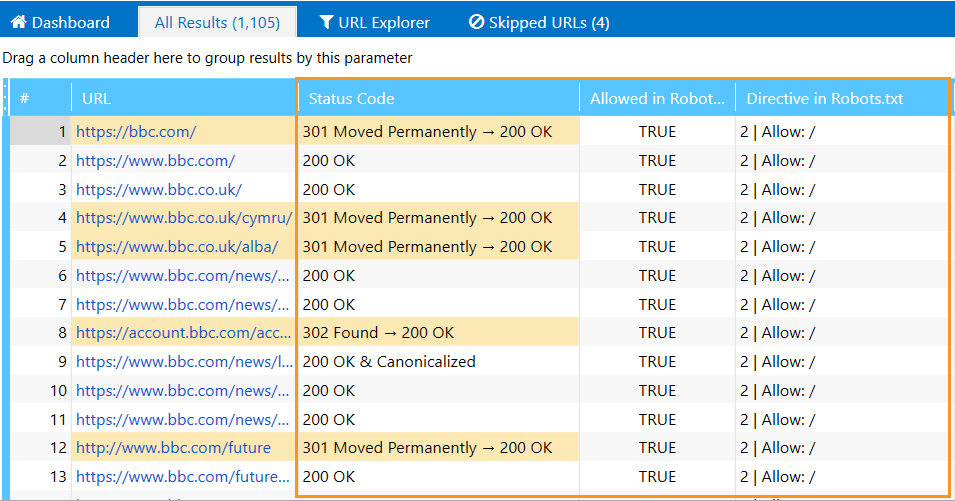Open the https://account.bbc.com link in row 8
This screenshot has height=501, width=955.
tap(184, 332)
